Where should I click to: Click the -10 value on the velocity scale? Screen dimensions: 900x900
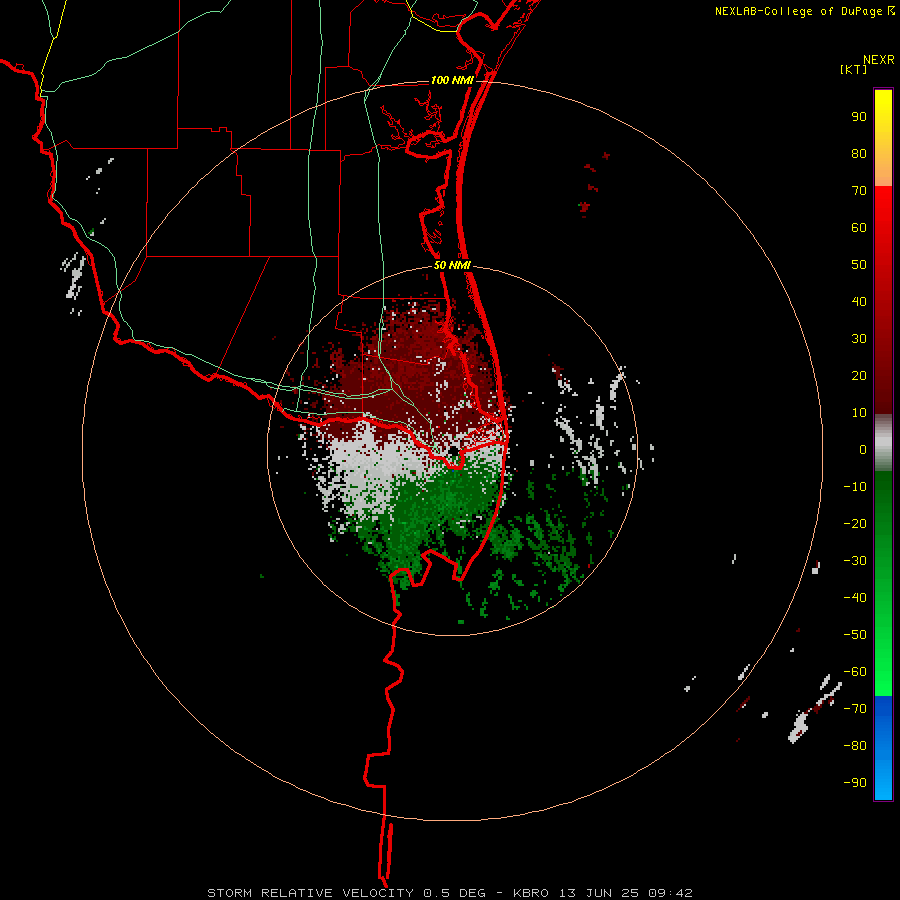click(x=855, y=487)
